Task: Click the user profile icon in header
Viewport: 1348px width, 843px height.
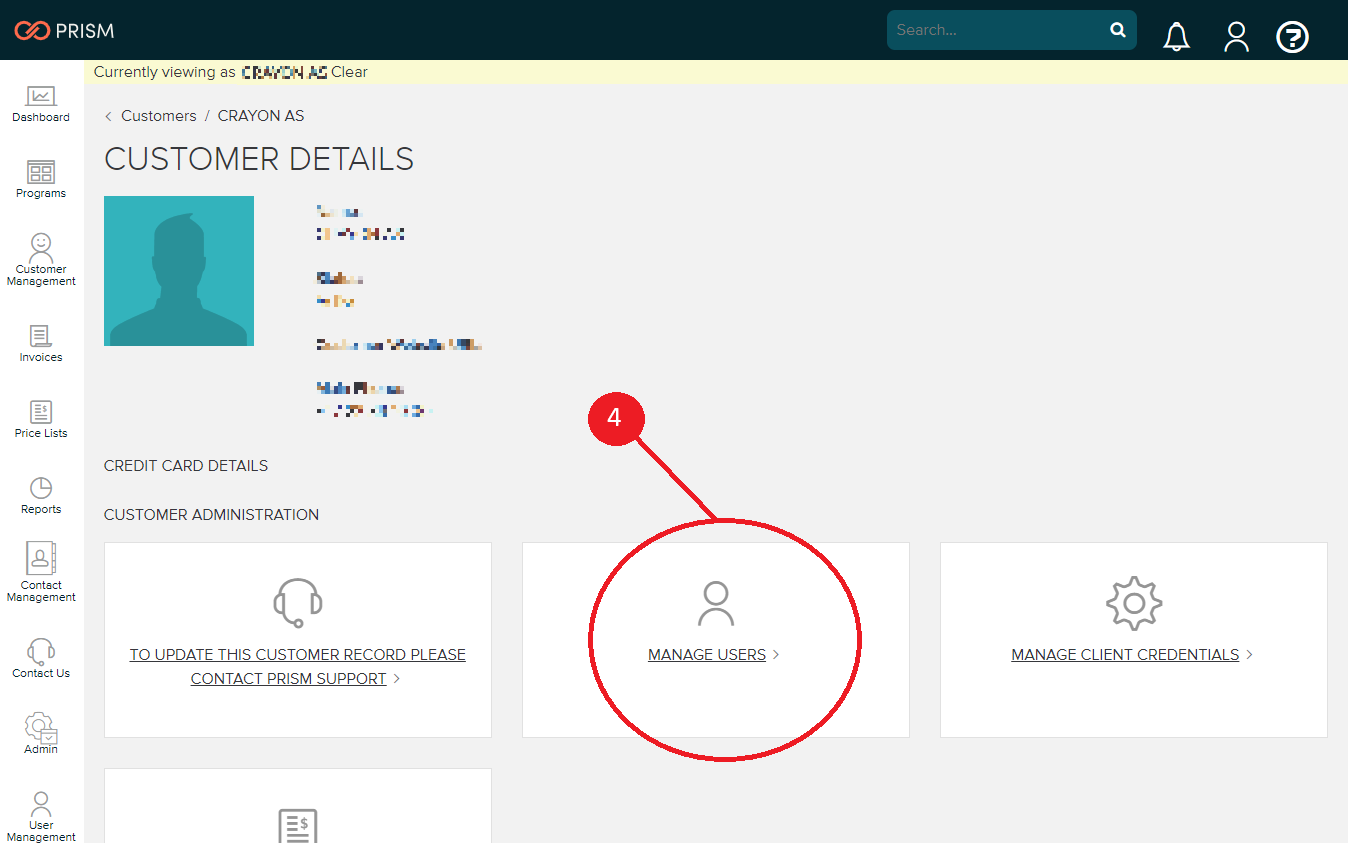Action: 1236,37
